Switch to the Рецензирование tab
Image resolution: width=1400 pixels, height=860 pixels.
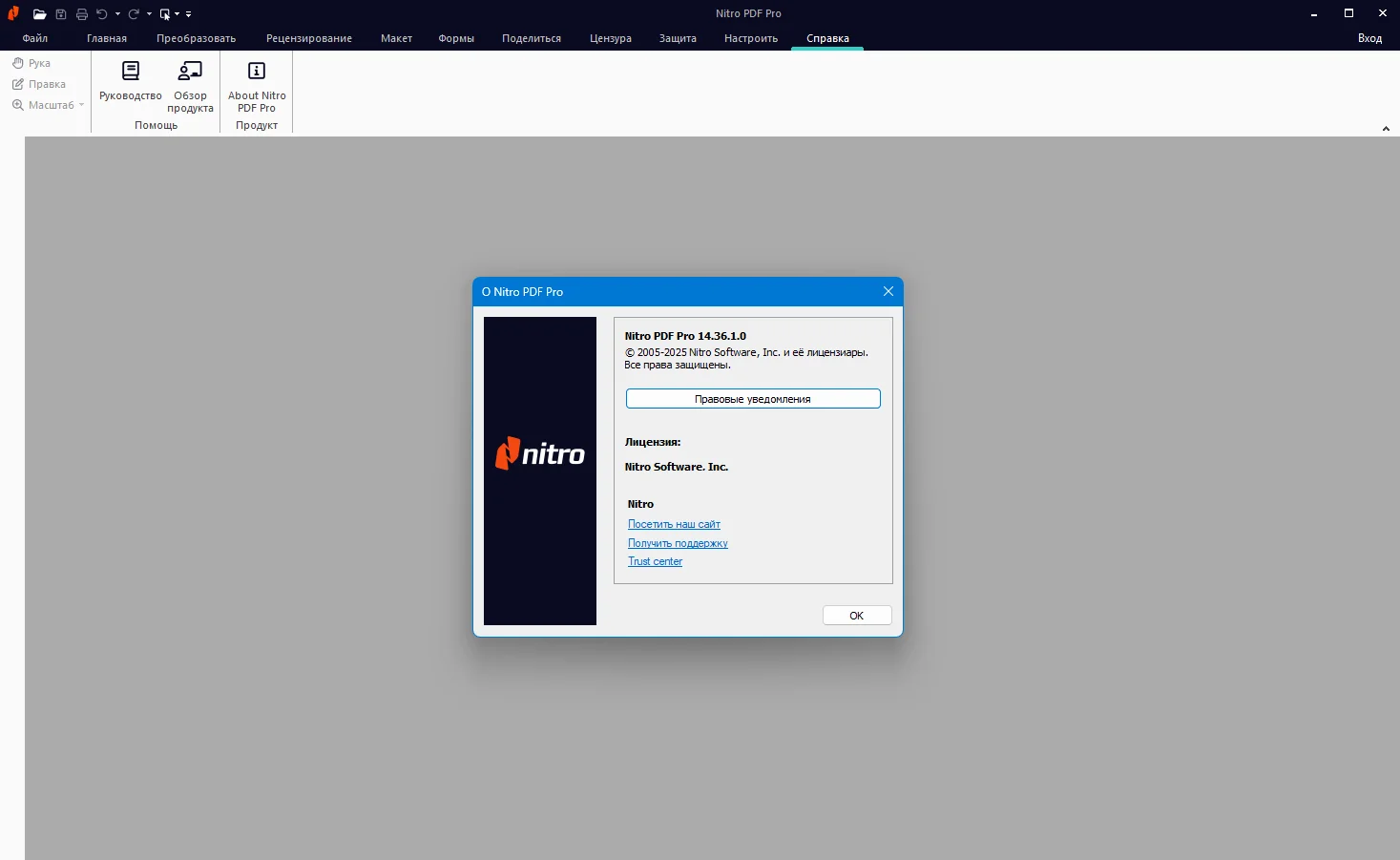(x=309, y=38)
